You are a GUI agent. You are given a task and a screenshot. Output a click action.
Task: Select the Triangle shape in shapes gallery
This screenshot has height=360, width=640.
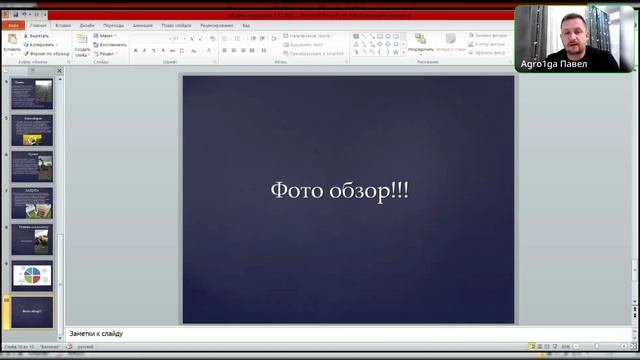pos(356,44)
